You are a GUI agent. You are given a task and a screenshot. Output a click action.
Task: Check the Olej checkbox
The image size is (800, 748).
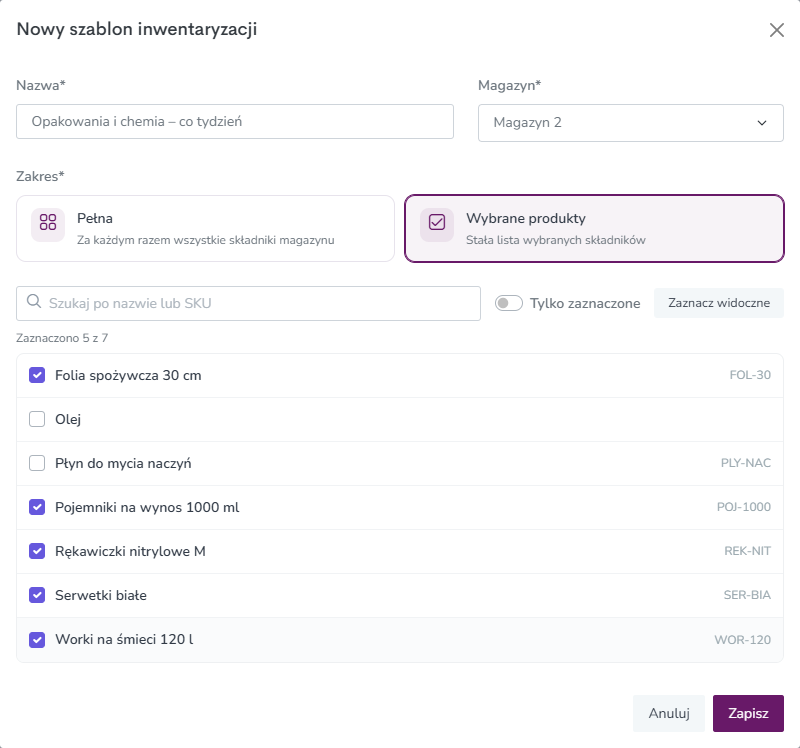pyautogui.click(x=37, y=419)
